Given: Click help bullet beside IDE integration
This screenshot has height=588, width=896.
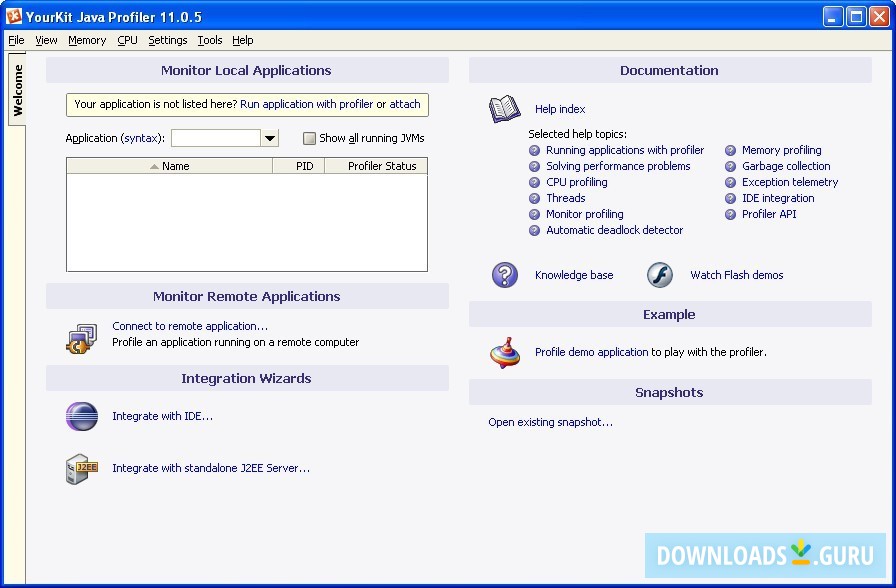Looking at the screenshot, I should pos(730,198).
